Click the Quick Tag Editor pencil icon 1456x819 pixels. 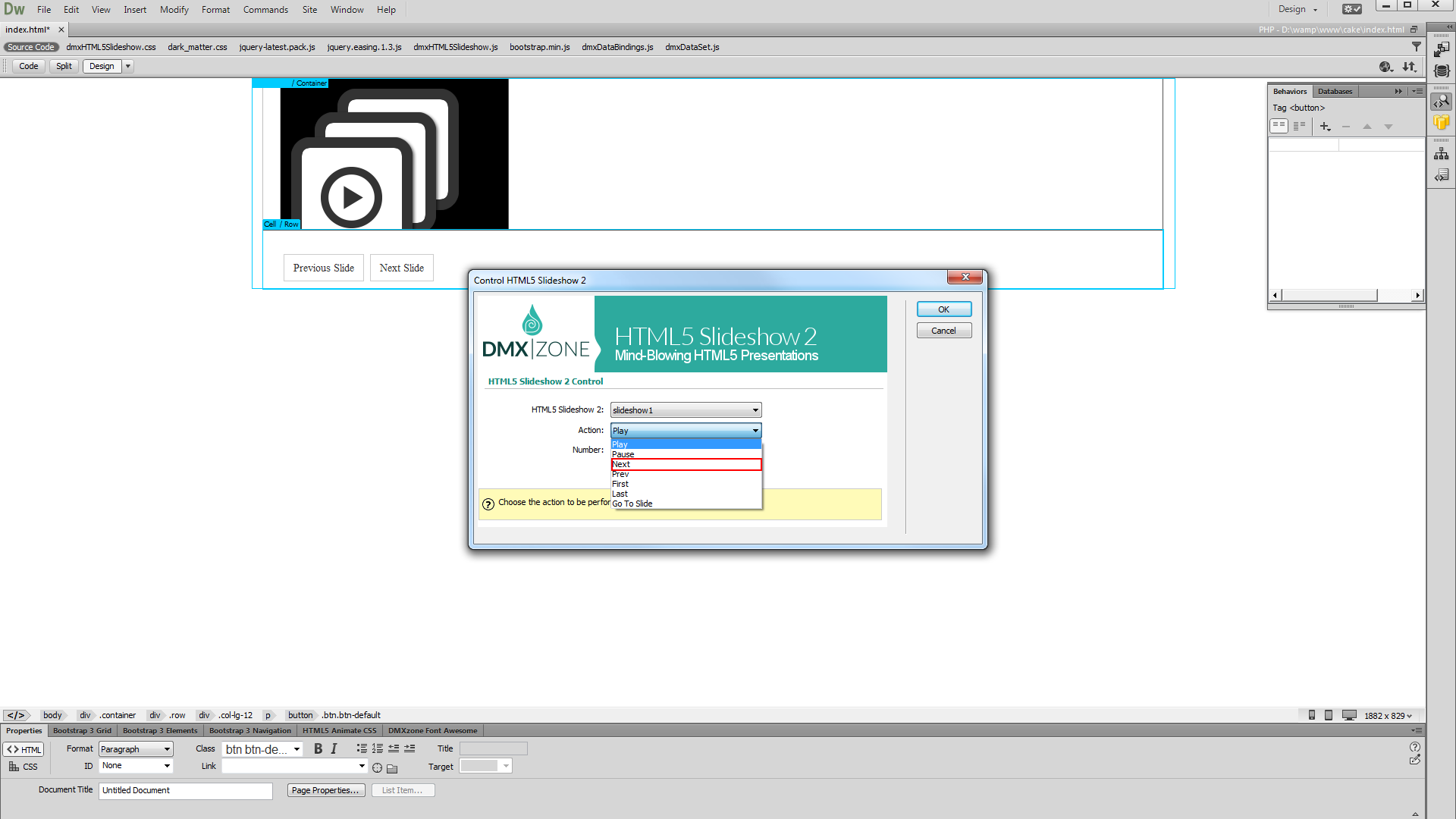[x=1415, y=760]
